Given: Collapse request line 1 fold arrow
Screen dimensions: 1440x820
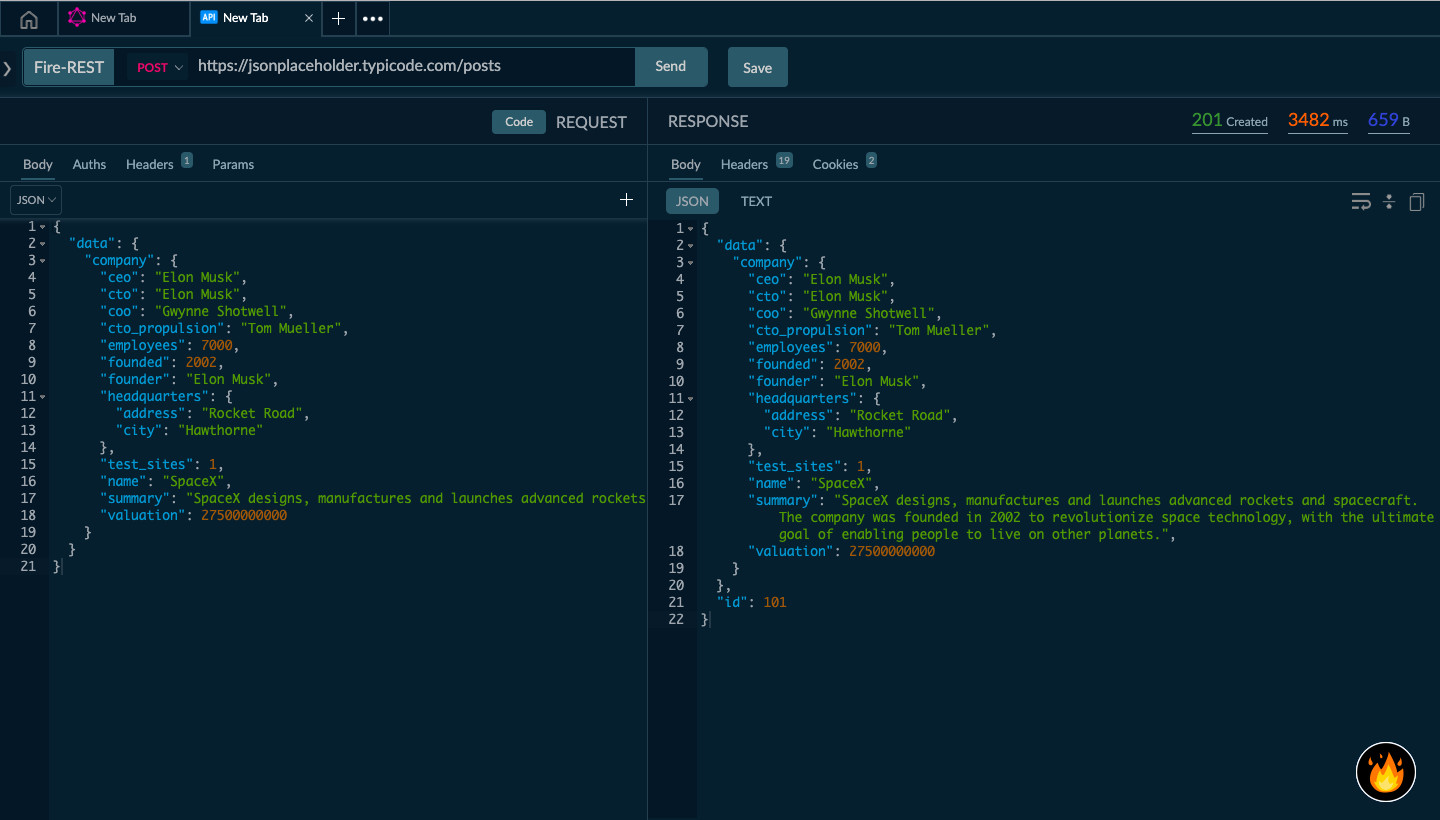Looking at the screenshot, I should pyautogui.click(x=42, y=227).
